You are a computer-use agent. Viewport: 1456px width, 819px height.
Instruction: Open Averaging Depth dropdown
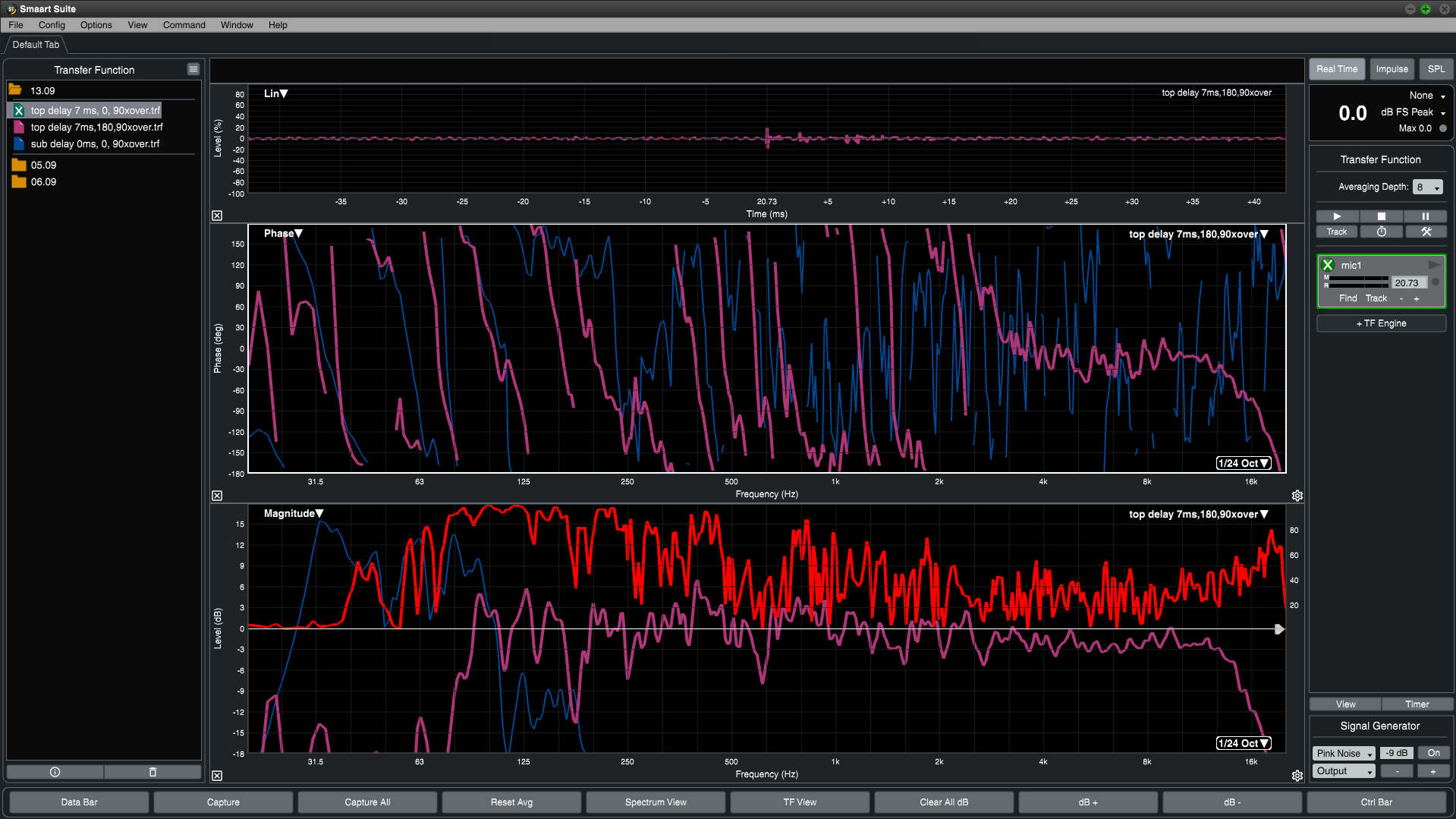[x=1427, y=187]
